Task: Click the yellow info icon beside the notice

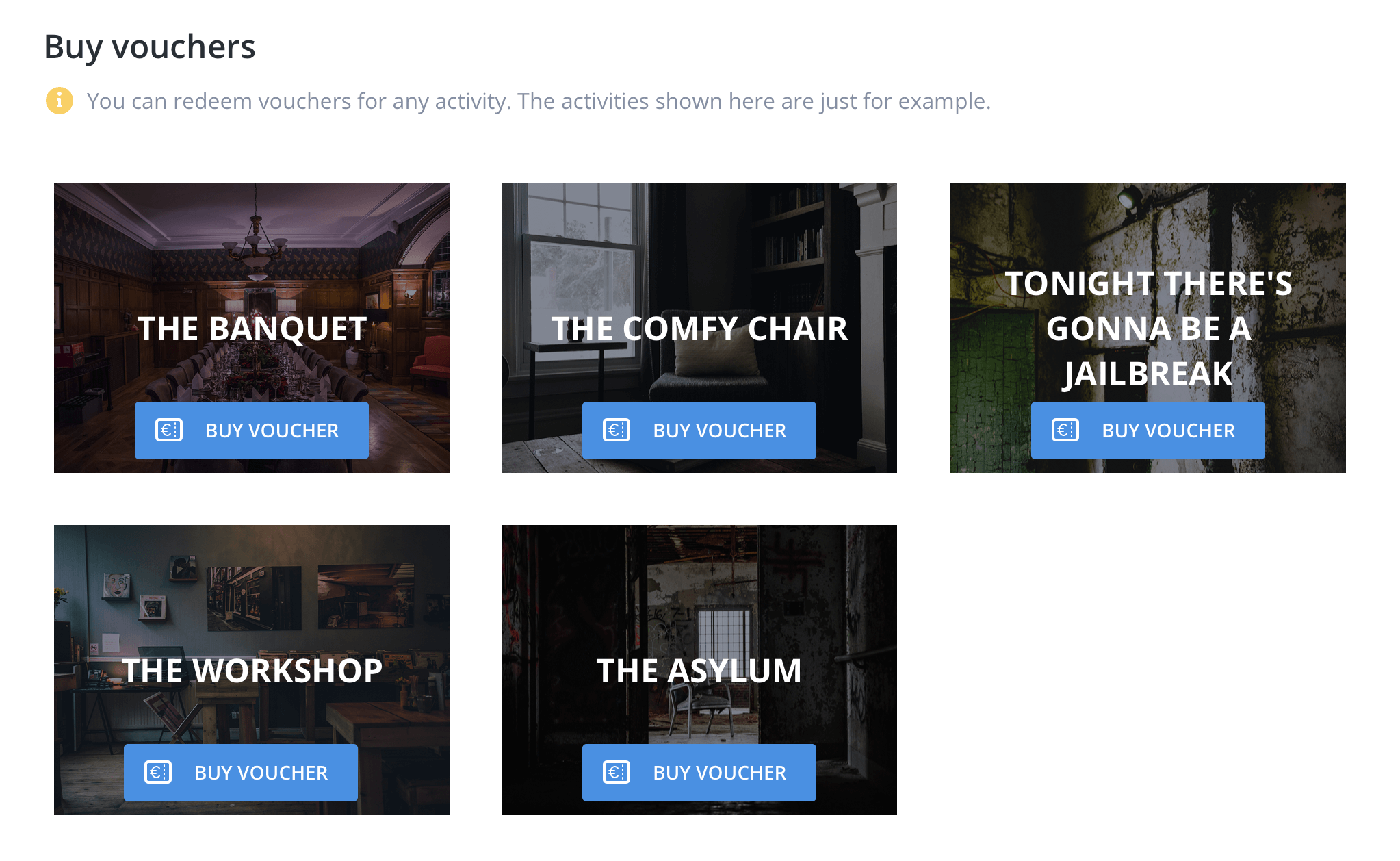Action: 60,101
